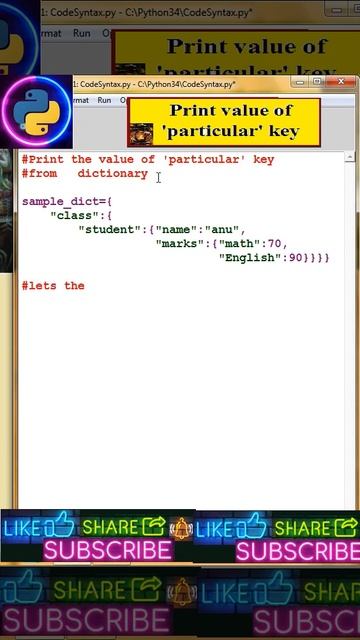Click the '"name":"anu"' pair in code
Image resolution: width=360 pixels, height=640 pixels.
pyautogui.click(x=197, y=229)
